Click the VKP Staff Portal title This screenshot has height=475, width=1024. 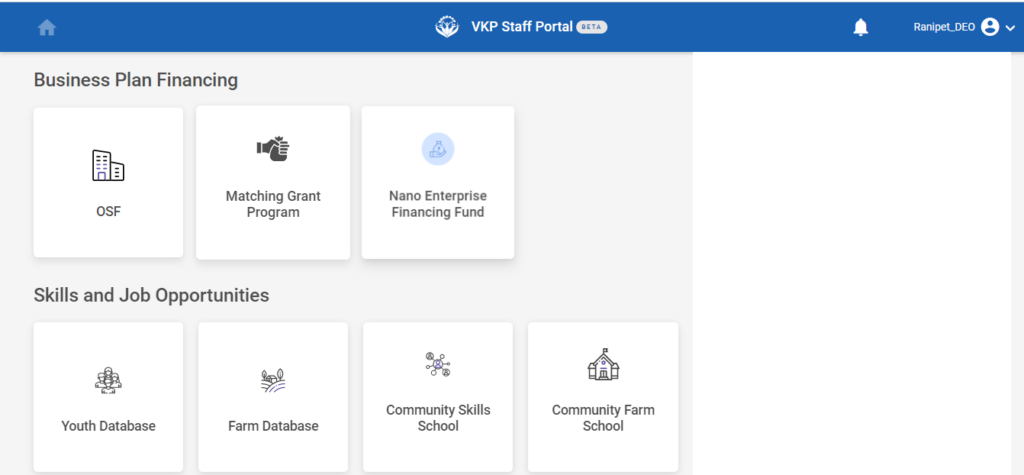tap(521, 27)
